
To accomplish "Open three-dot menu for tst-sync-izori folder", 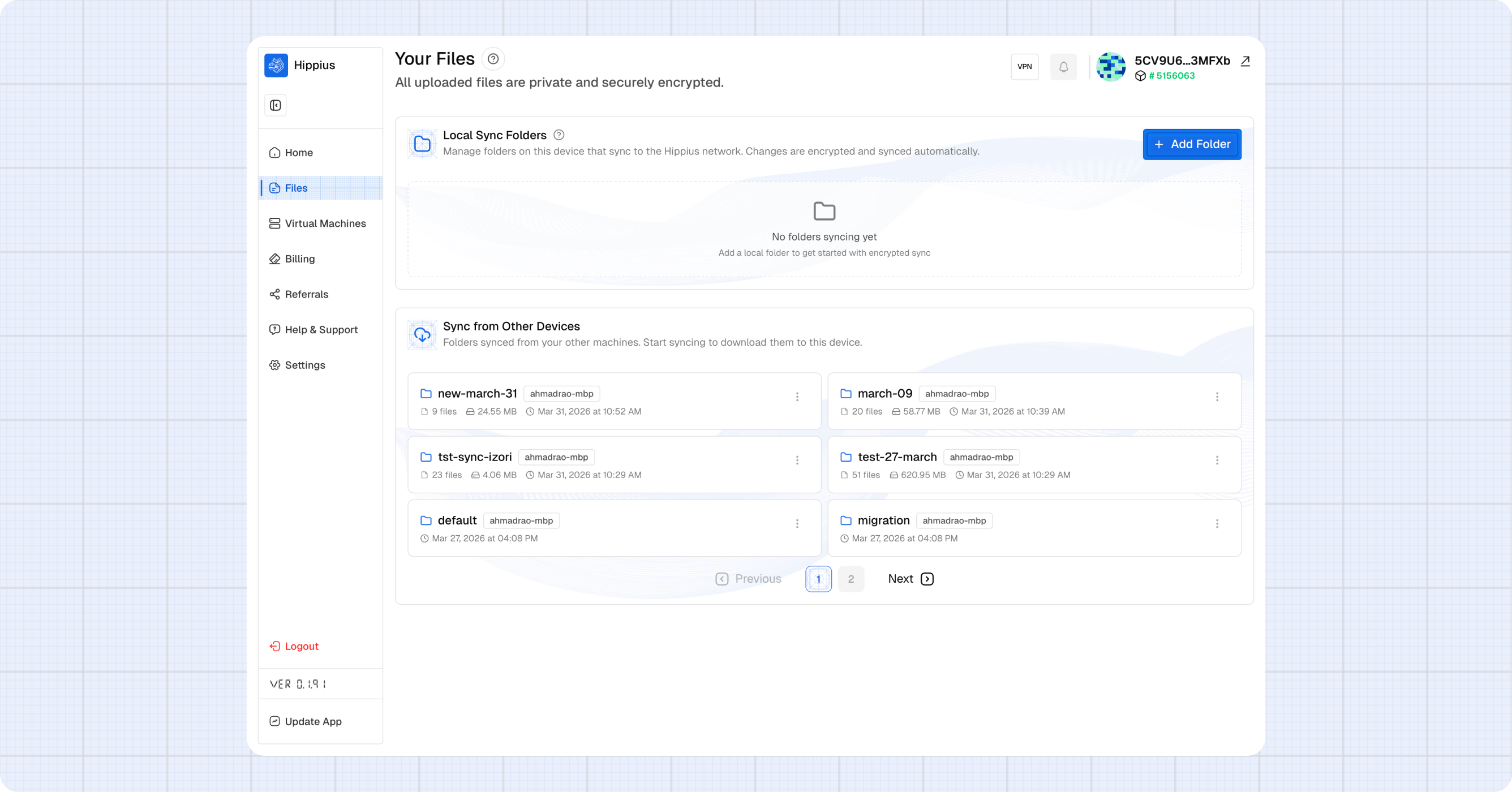I will click(x=797, y=460).
